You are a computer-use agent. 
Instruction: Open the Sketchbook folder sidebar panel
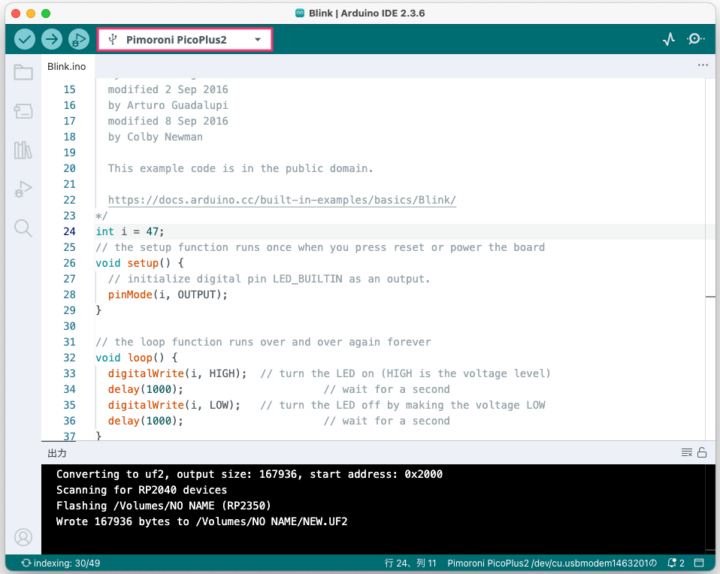[x=23, y=72]
